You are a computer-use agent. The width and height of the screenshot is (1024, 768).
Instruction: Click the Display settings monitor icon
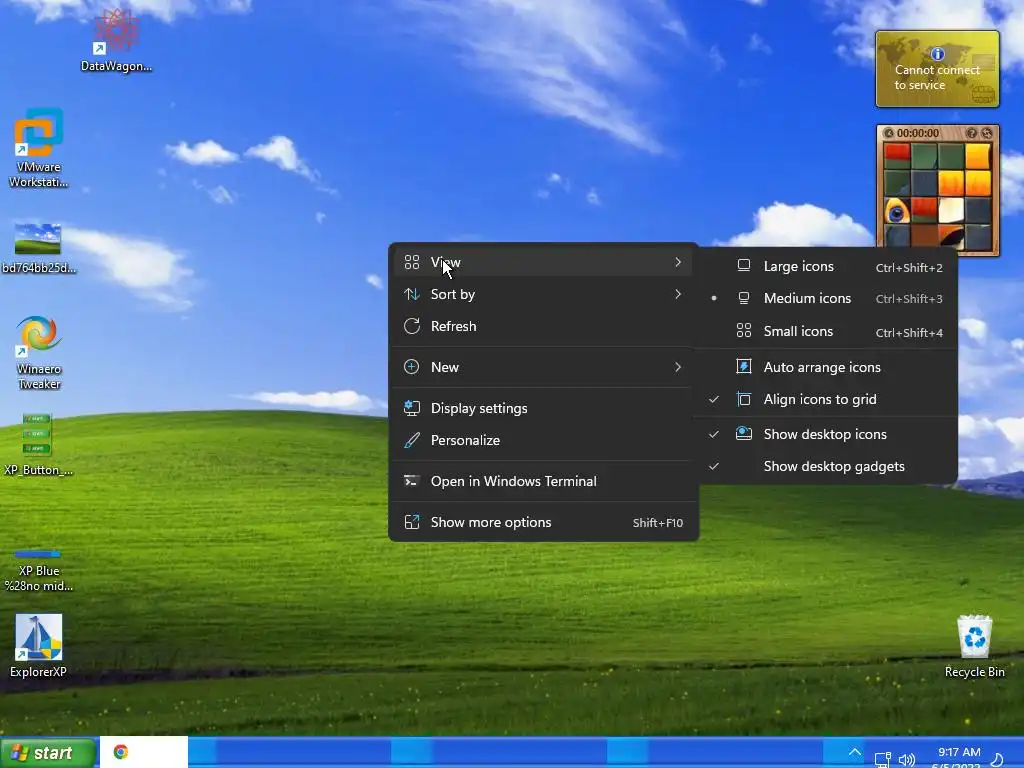pyautogui.click(x=411, y=408)
